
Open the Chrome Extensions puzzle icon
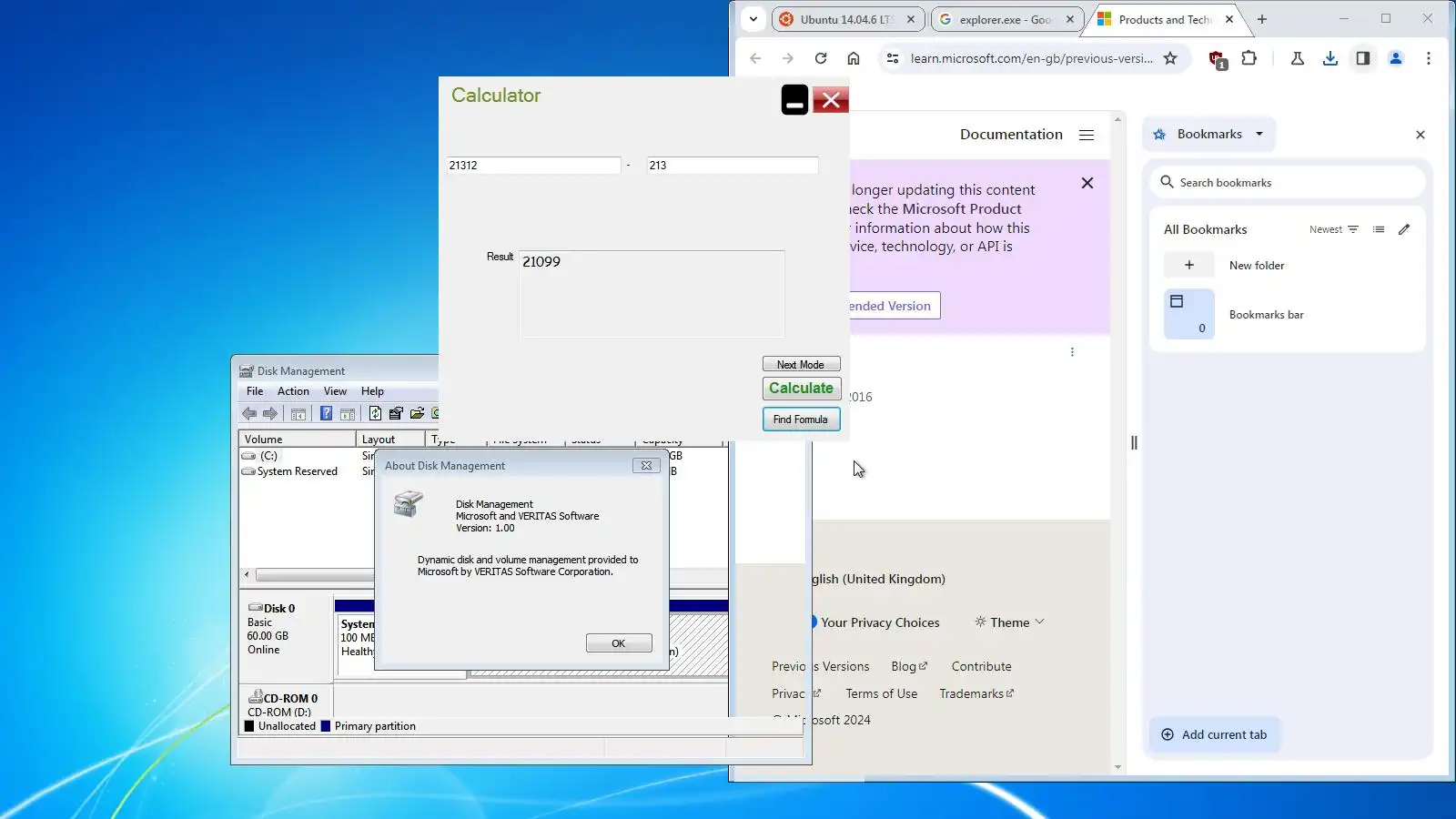pyautogui.click(x=1249, y=58)
